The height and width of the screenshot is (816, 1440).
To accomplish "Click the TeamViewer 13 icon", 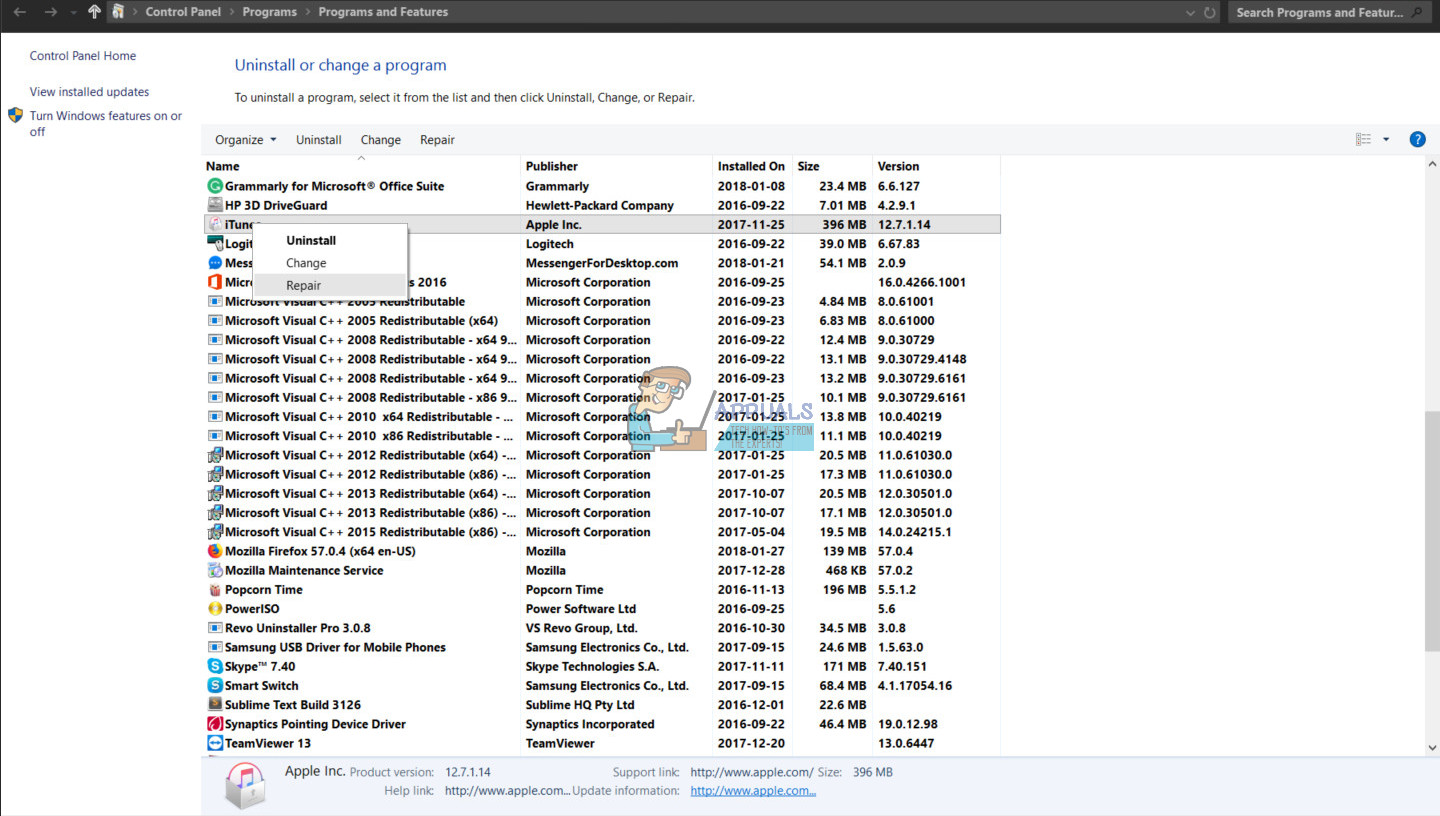I will [x=214, y=743].
